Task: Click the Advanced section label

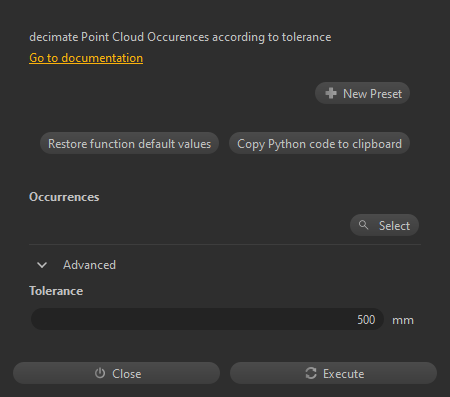Action: pos(89,265)
